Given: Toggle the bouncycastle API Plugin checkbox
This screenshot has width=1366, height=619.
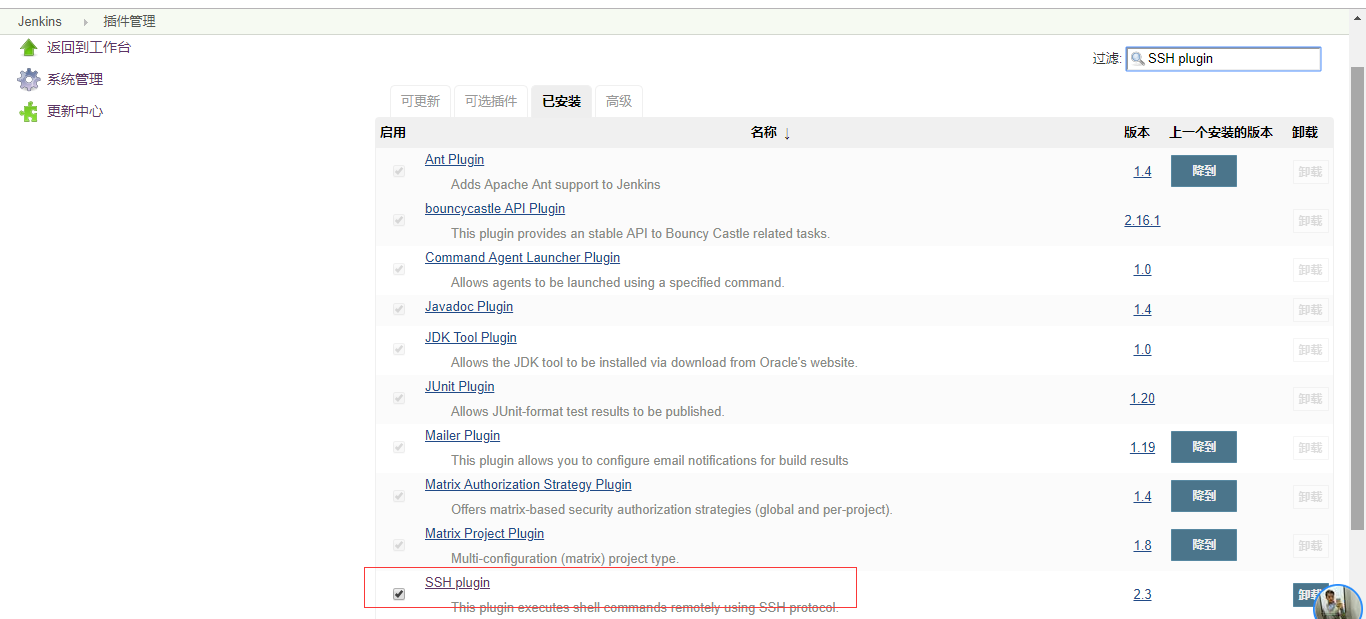Looking at the screenshot, I should pos(399,220).
